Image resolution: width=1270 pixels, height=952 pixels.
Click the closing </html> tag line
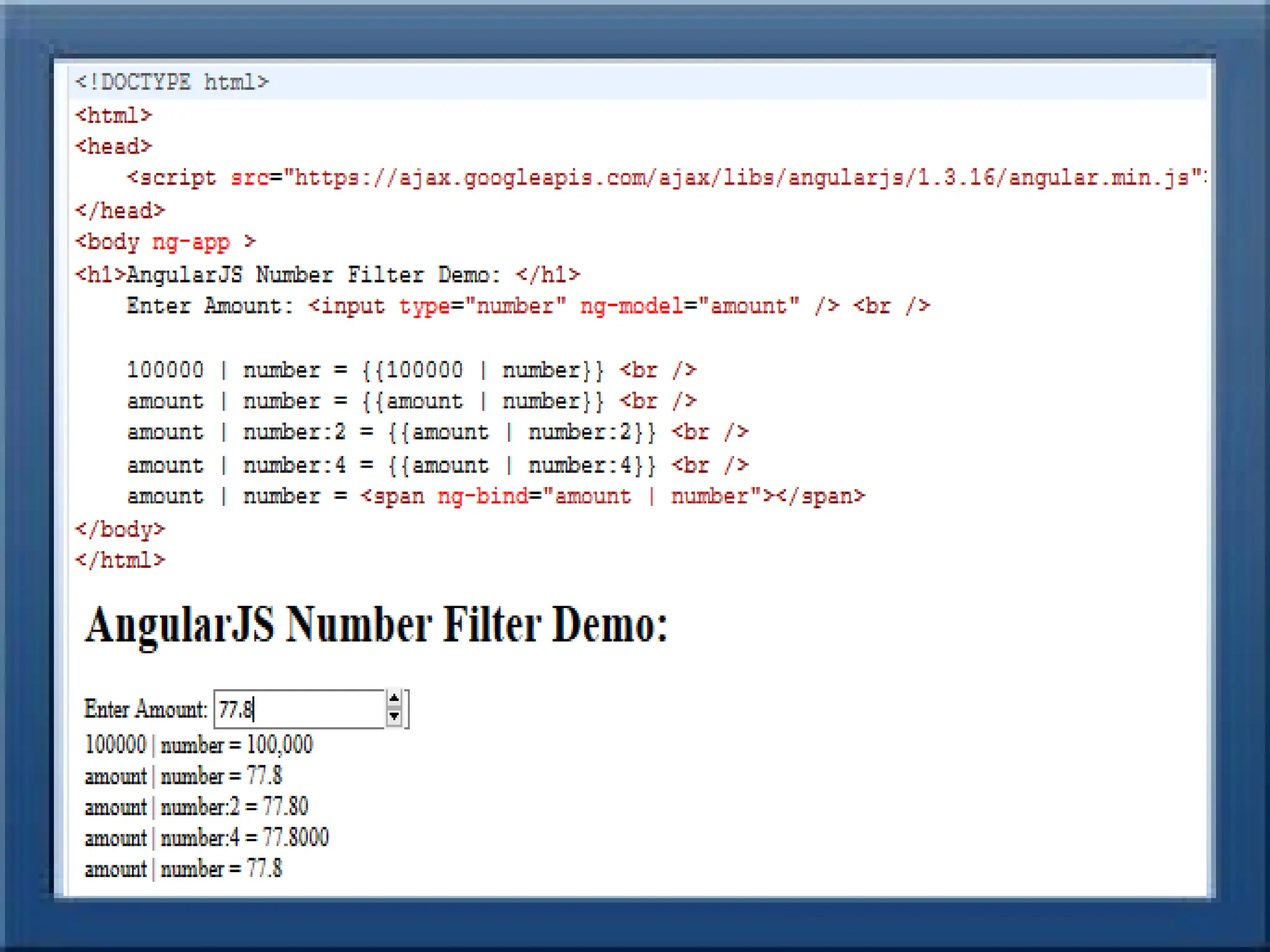(x=120, y=560)
